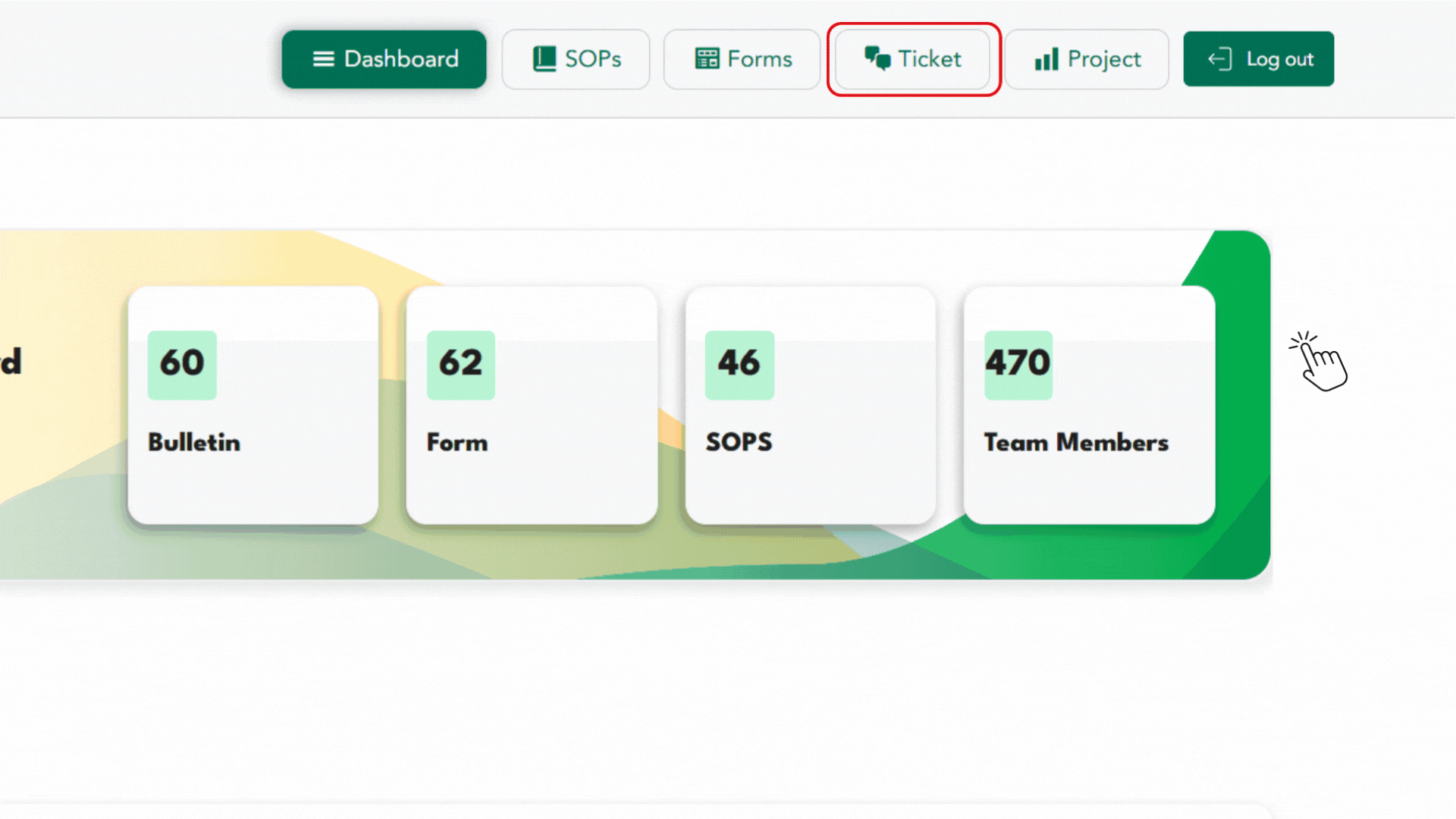This screenshot has height=819, width=1456.
Task: Open the Ticket tab label
Action: point(930,59)
